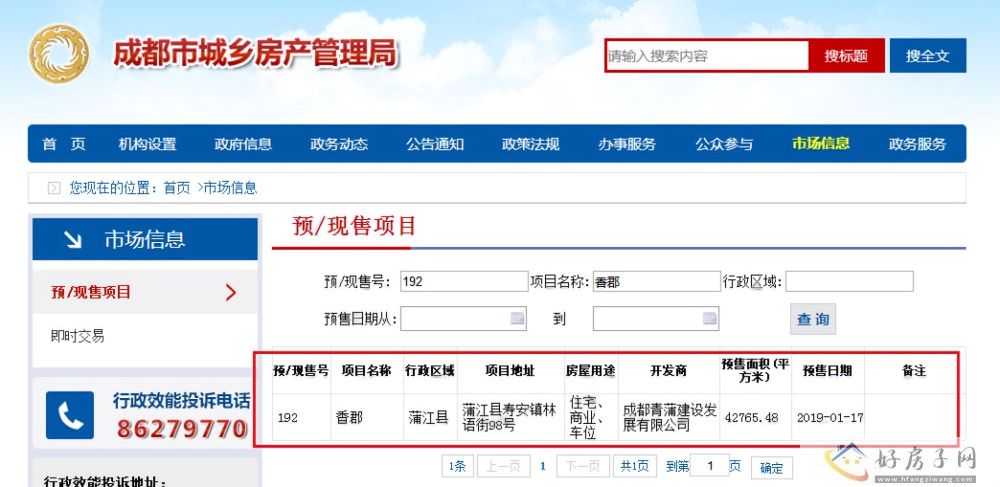Click the arrow icon beside 市场信息 sidebar header
The width and height of the screenshot is (1000, 487).
(x=73, y=239)
